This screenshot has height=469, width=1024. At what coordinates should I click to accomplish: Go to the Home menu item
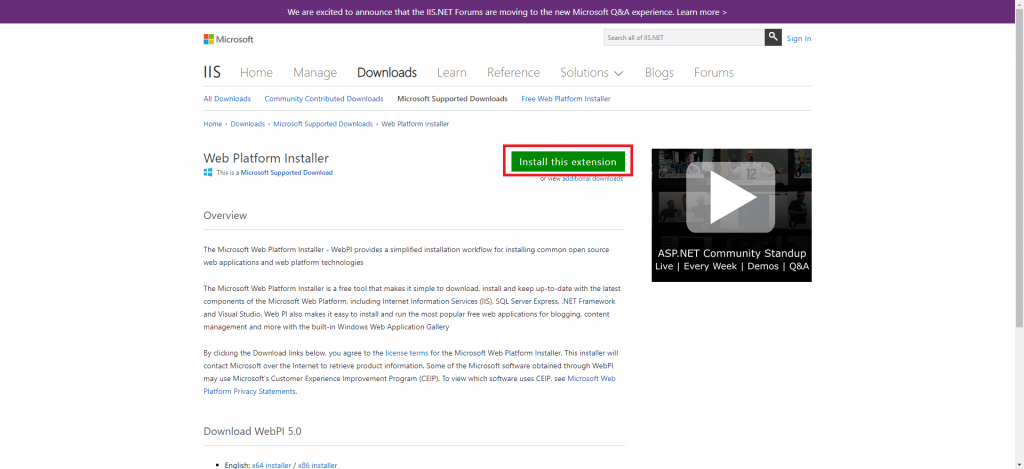click(x=256, y=73)
